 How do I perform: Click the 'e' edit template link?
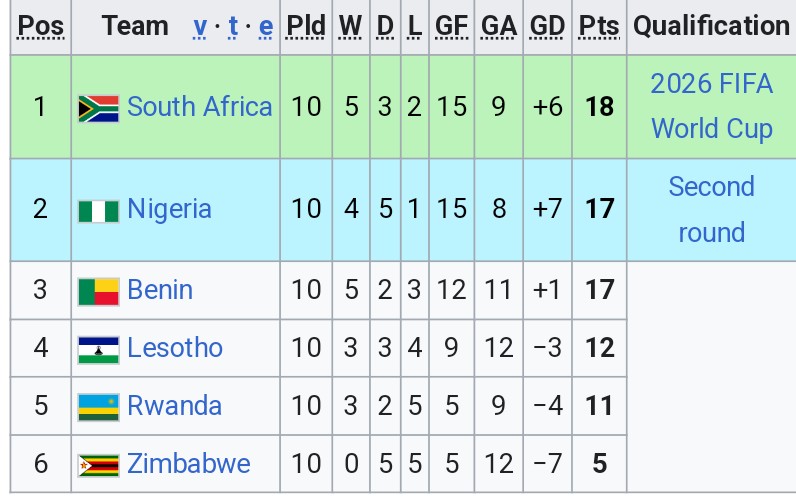click(265, 26)
